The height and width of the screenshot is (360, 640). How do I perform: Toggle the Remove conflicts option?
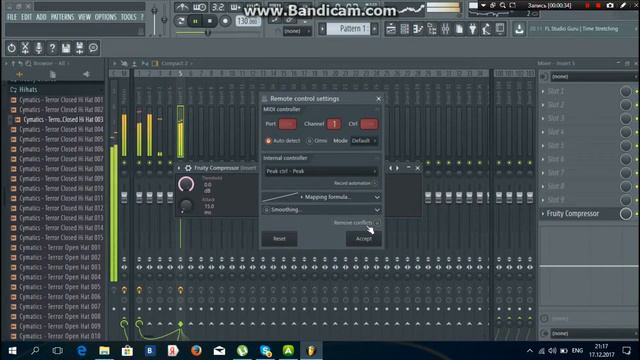point(377,223)
